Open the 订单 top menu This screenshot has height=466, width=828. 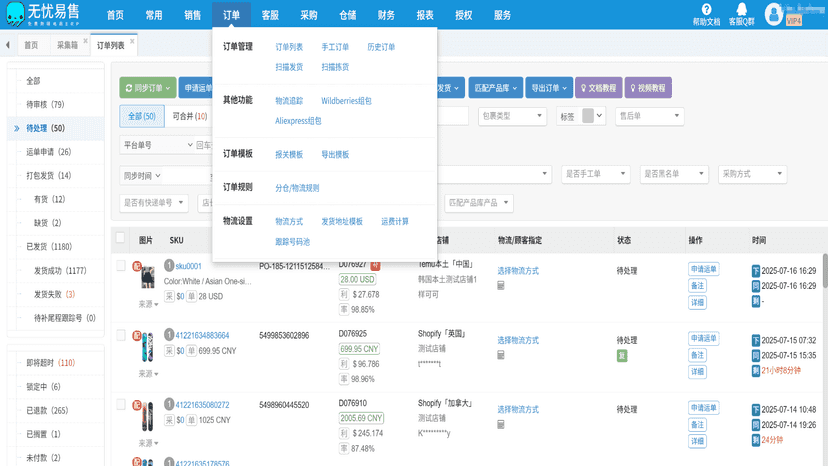pos(231,15)
